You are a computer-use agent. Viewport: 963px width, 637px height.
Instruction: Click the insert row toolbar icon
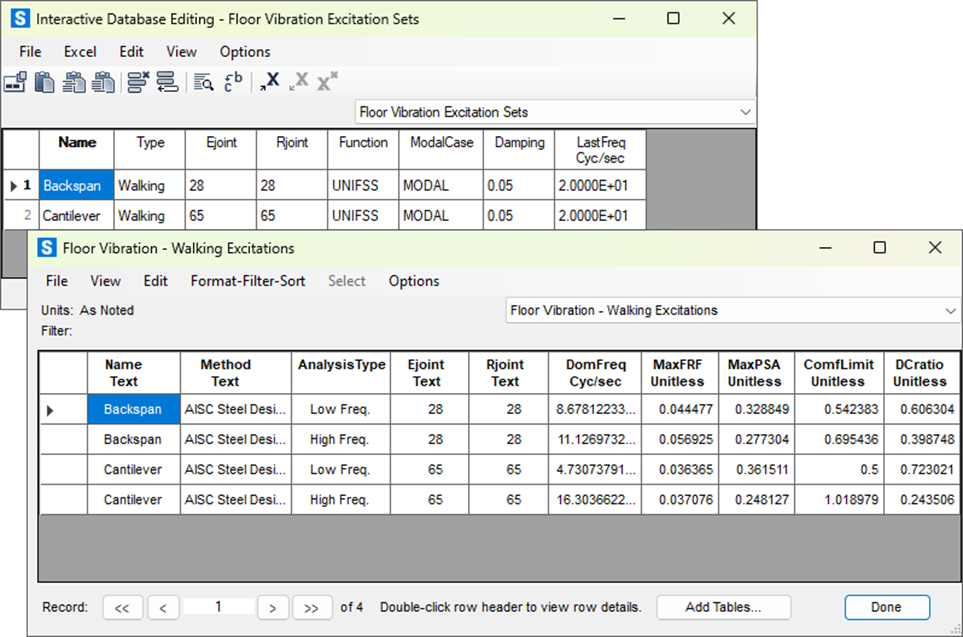(167, 82)
